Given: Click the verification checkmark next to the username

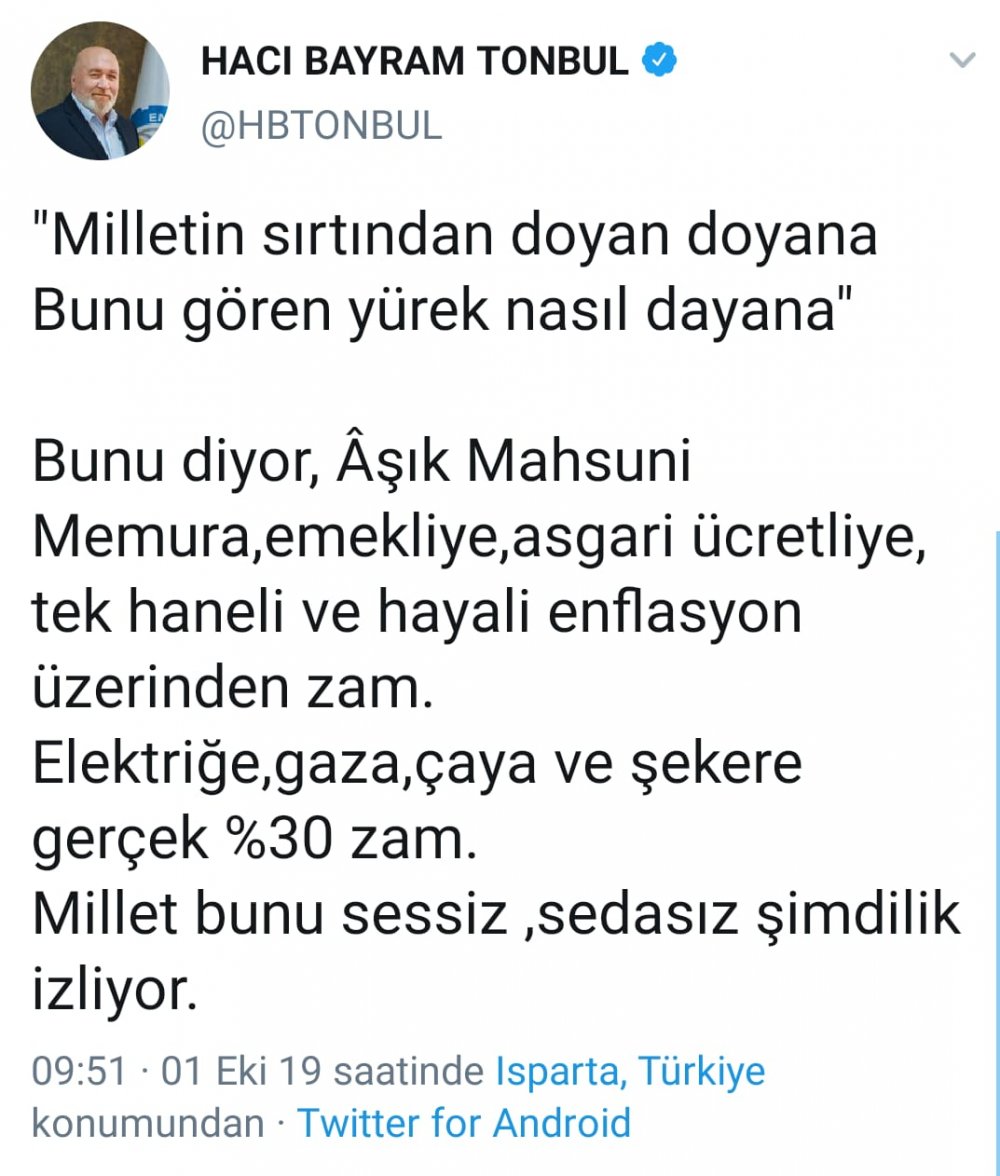Looking at the screenshot, I should coord(656,59).
